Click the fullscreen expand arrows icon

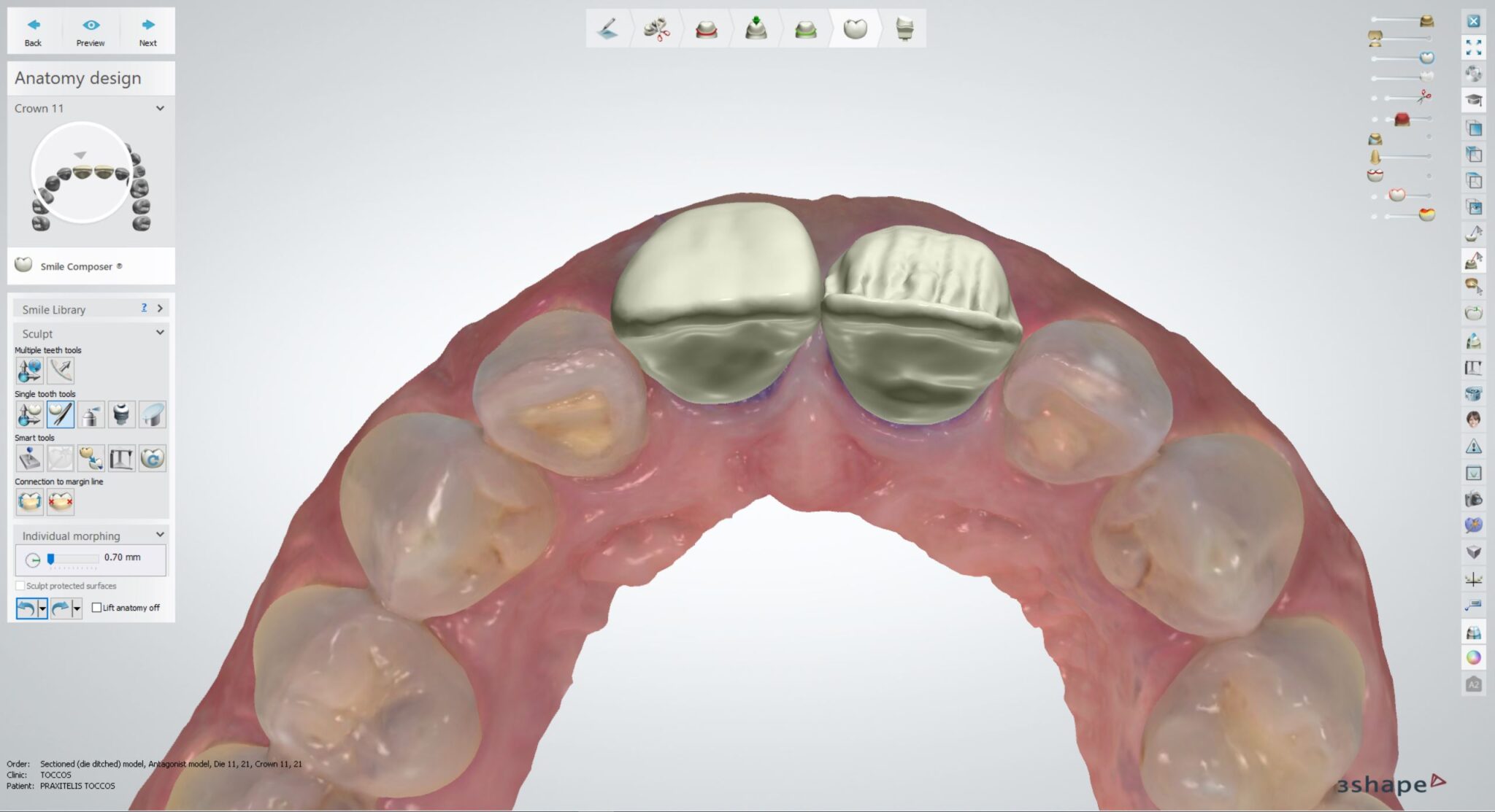pyautogui.click(x=1473, y=47)
